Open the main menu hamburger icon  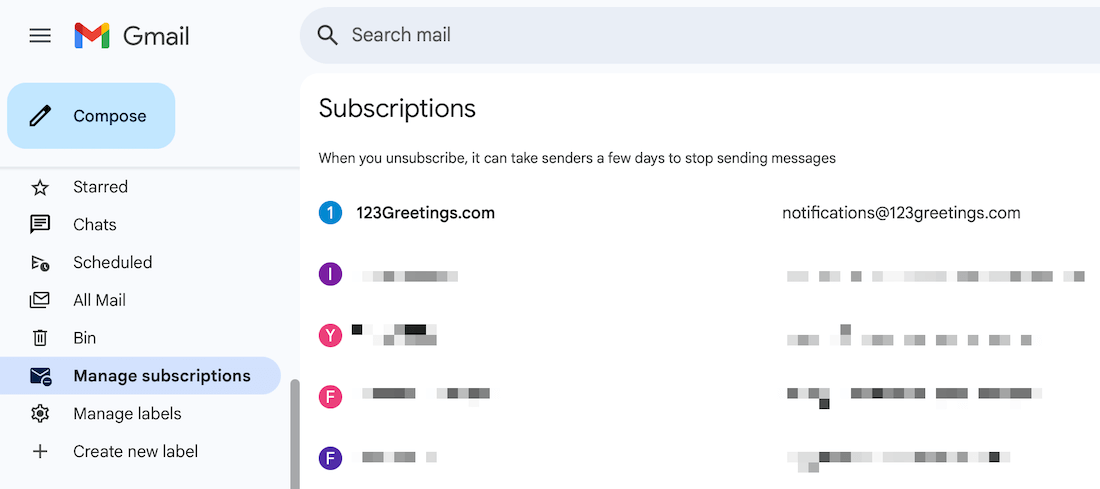pyautogui.click(x=40, y=36)
